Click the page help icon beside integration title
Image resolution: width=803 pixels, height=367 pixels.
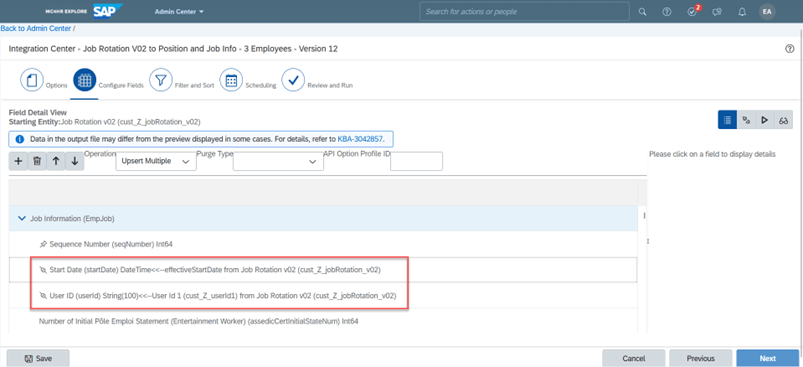[x=789, y=49]
